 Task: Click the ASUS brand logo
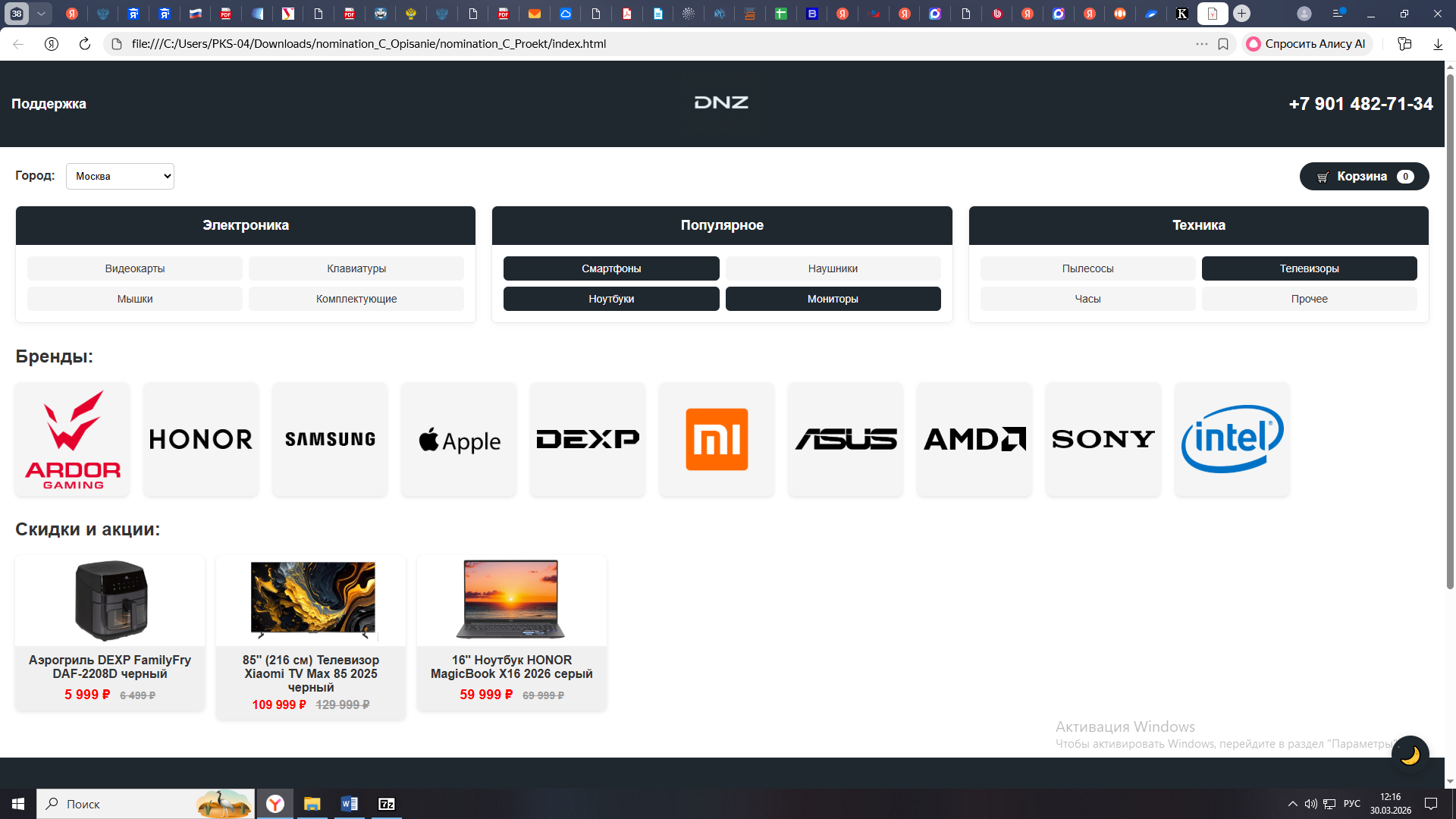click(846, 439)
